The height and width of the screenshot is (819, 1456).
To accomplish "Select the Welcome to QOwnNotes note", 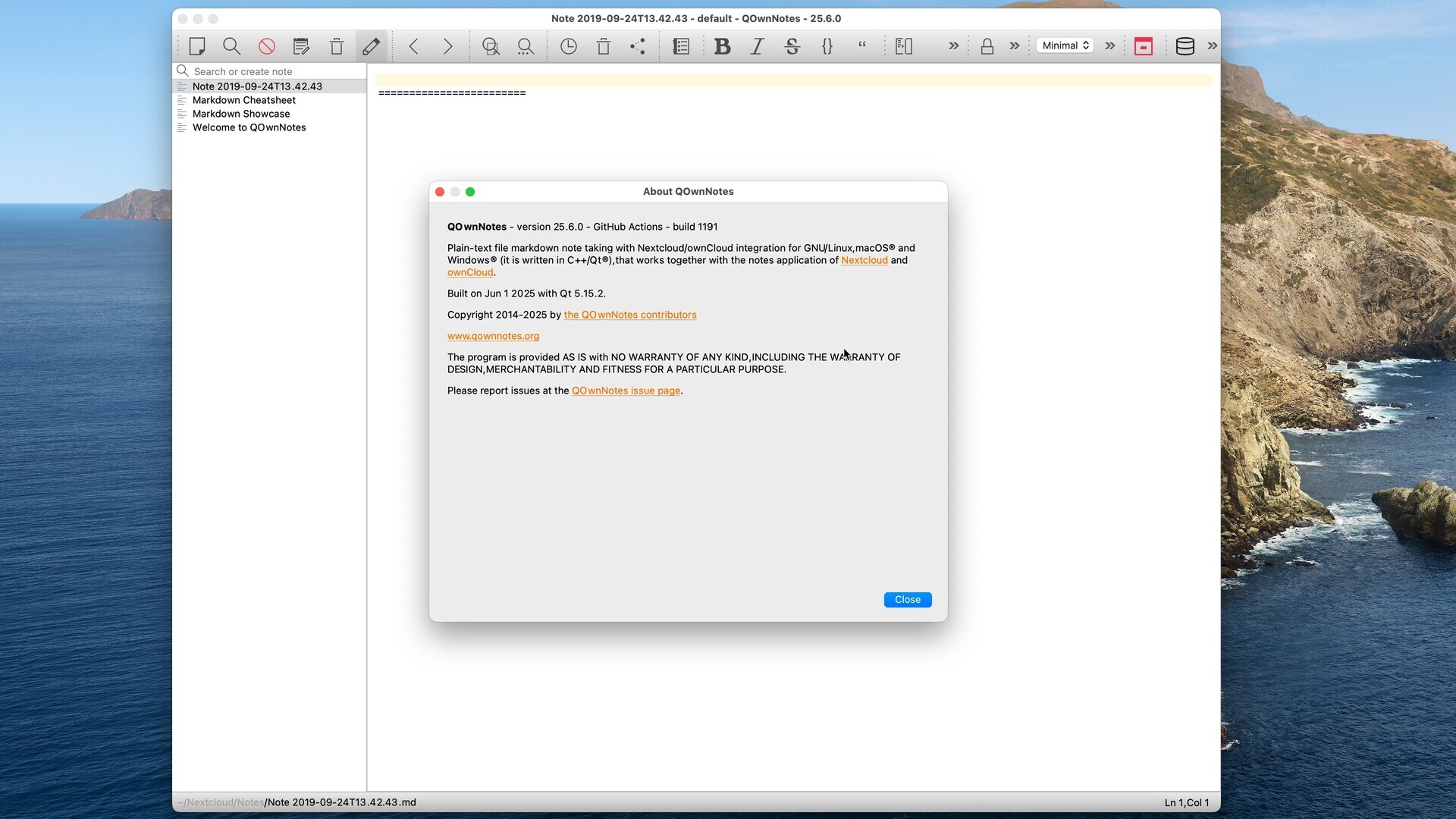I will pyautogui.click(x=270, y=127).
